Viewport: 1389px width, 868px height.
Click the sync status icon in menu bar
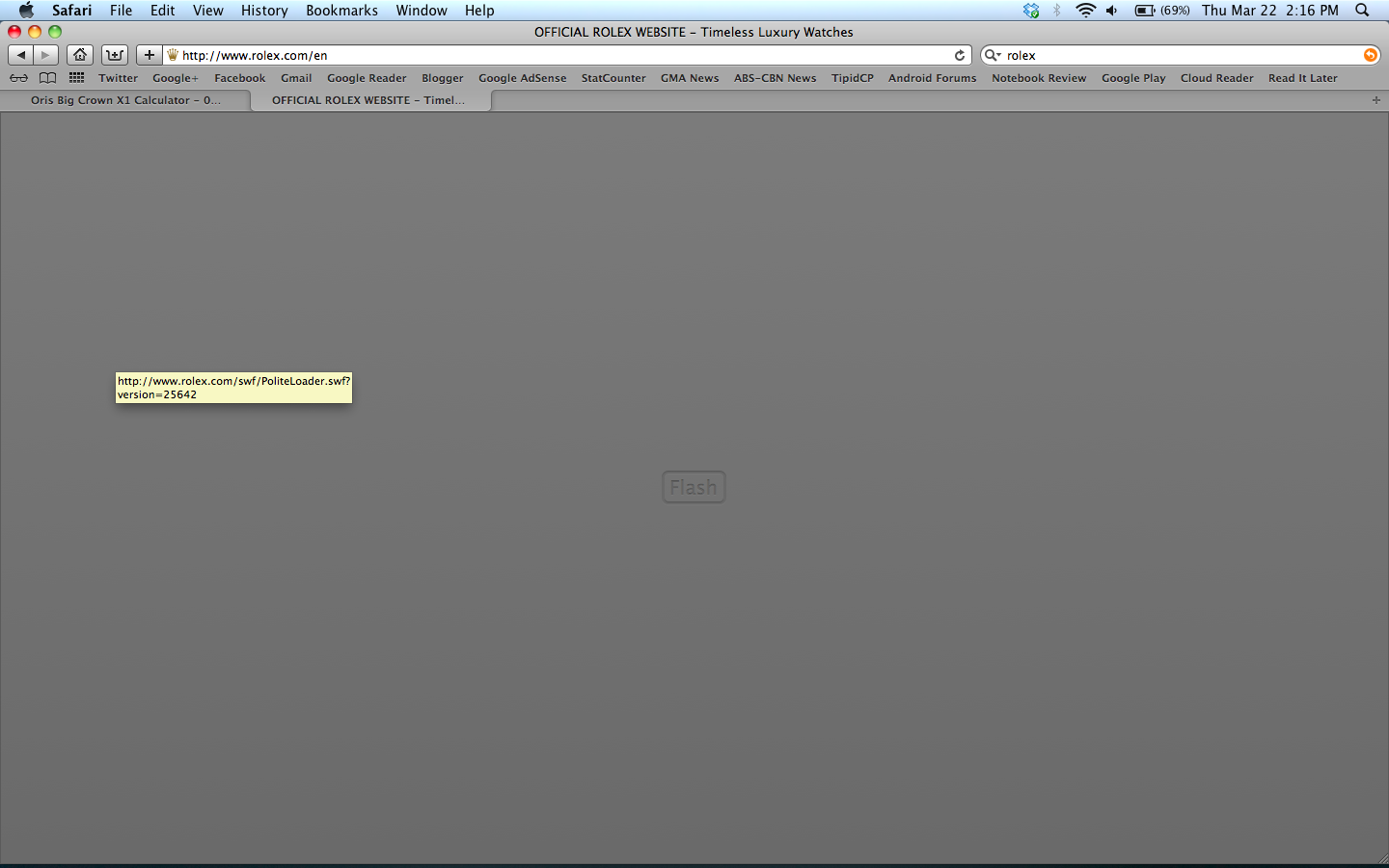click(x=1031, y=11)
